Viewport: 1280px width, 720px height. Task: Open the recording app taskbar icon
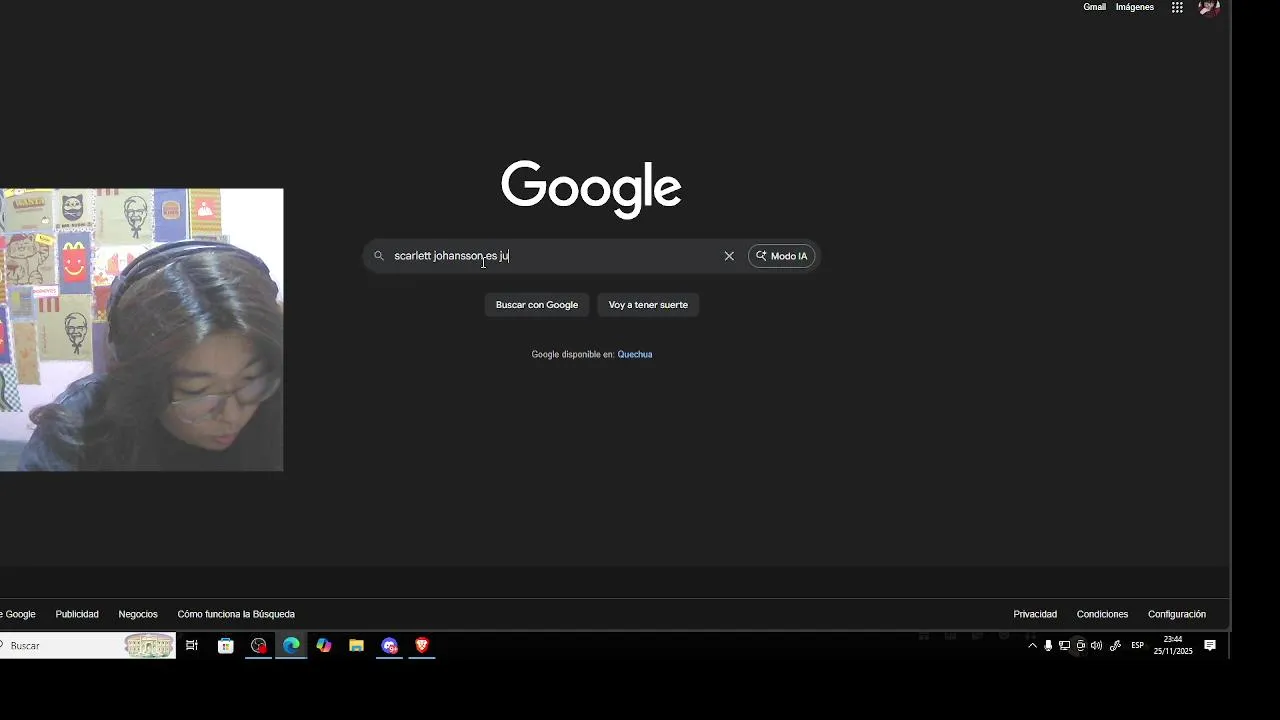click(259, 646)
